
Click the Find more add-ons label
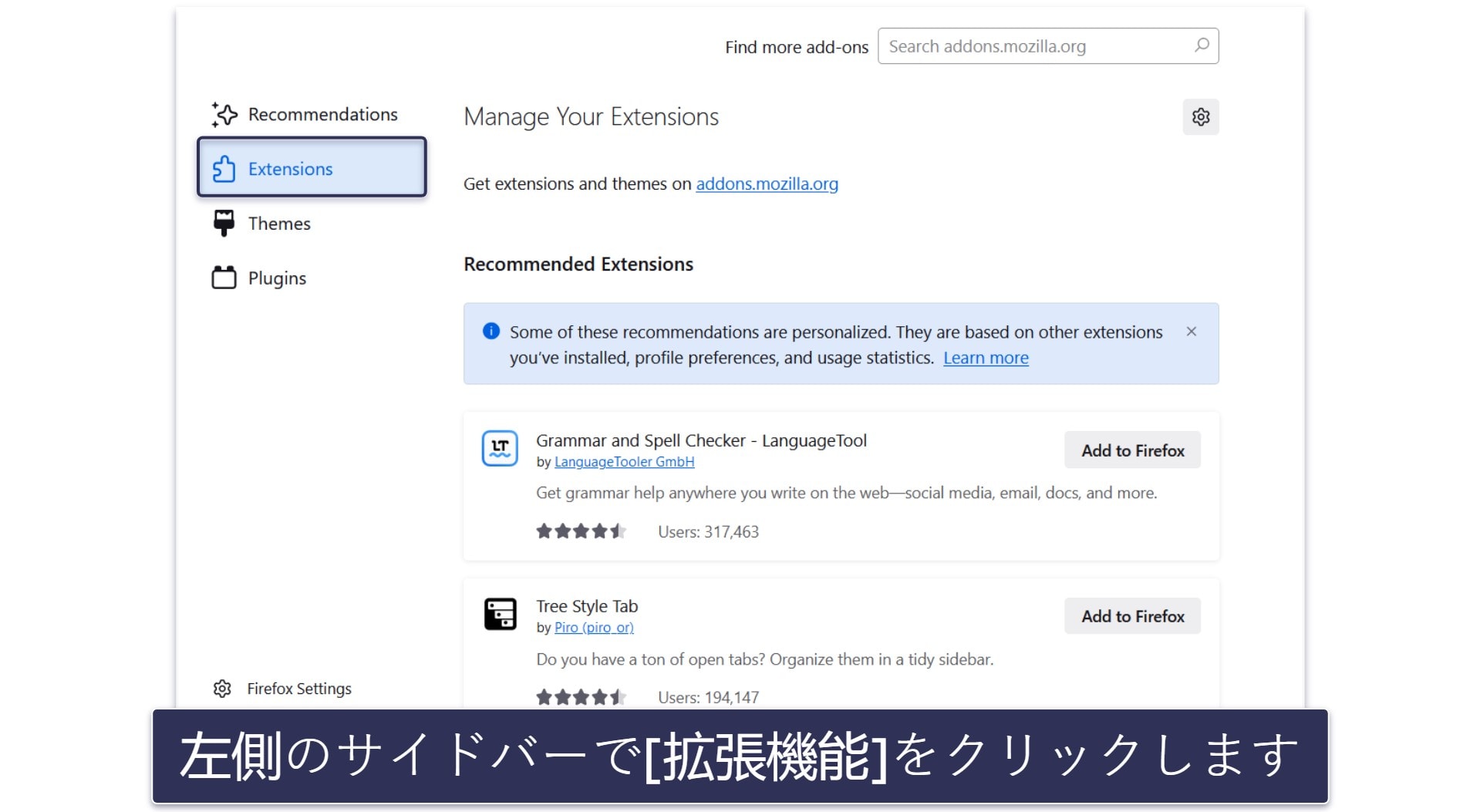pos(797,47)
